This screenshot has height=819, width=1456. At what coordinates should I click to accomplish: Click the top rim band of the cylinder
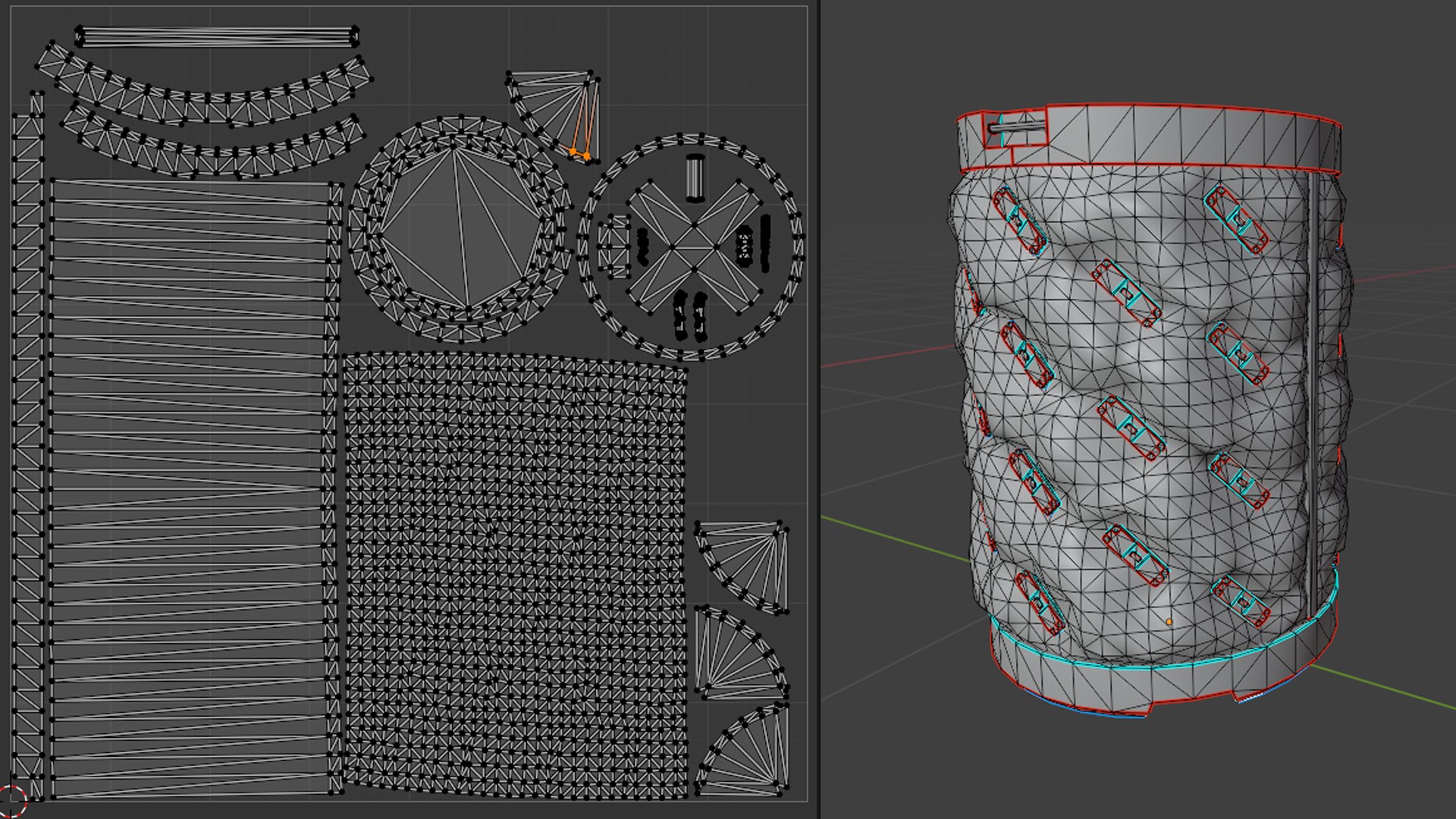pyautogui.click(x=1183, y=138)
